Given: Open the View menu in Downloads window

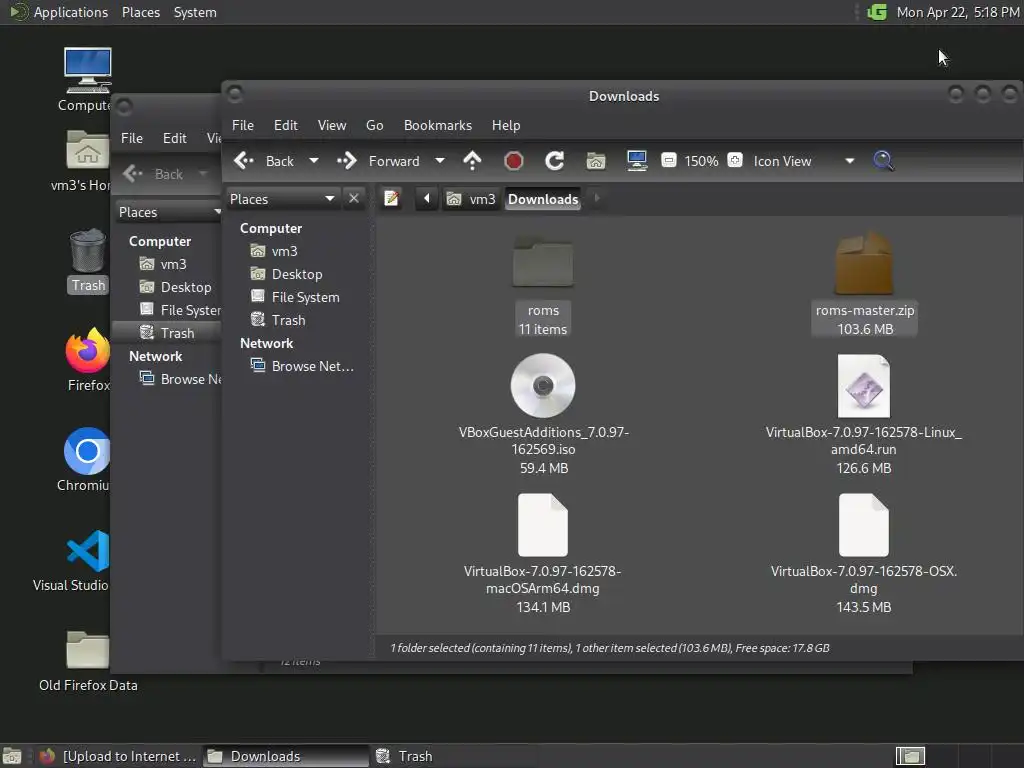Looking at the screenshot, I should (x=332, y=125).
